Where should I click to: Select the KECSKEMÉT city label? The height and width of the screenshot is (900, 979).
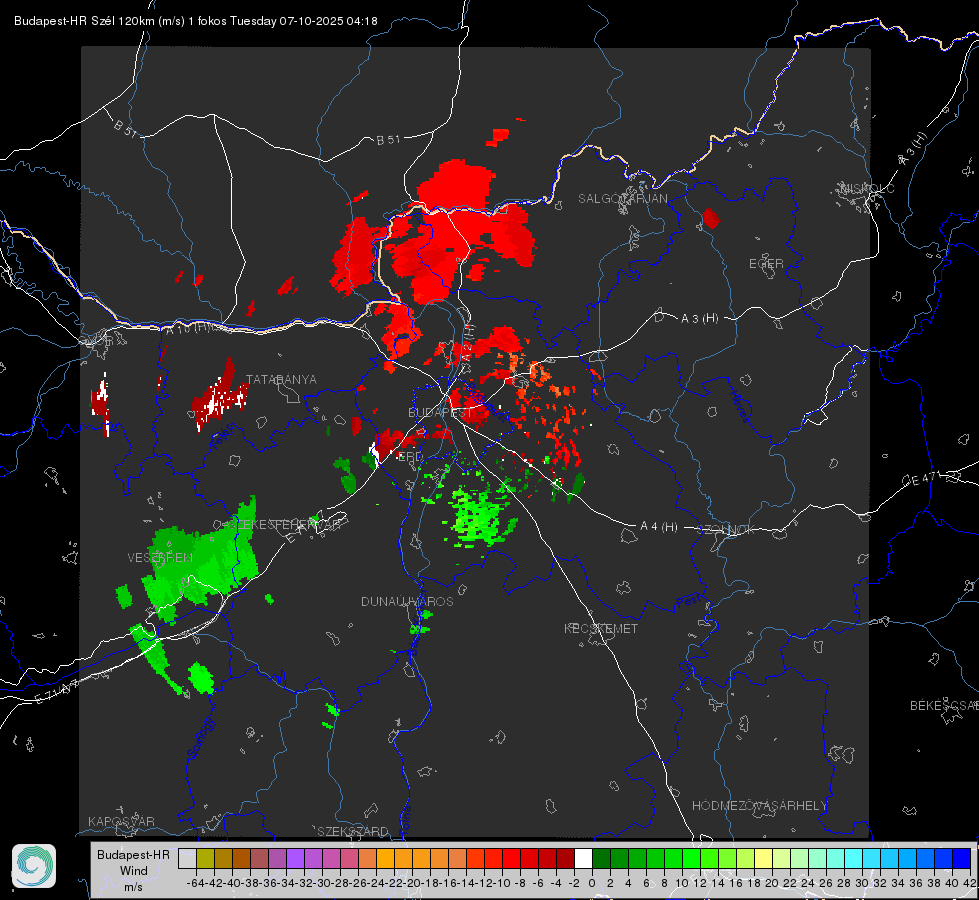click(x=601, y=628)
